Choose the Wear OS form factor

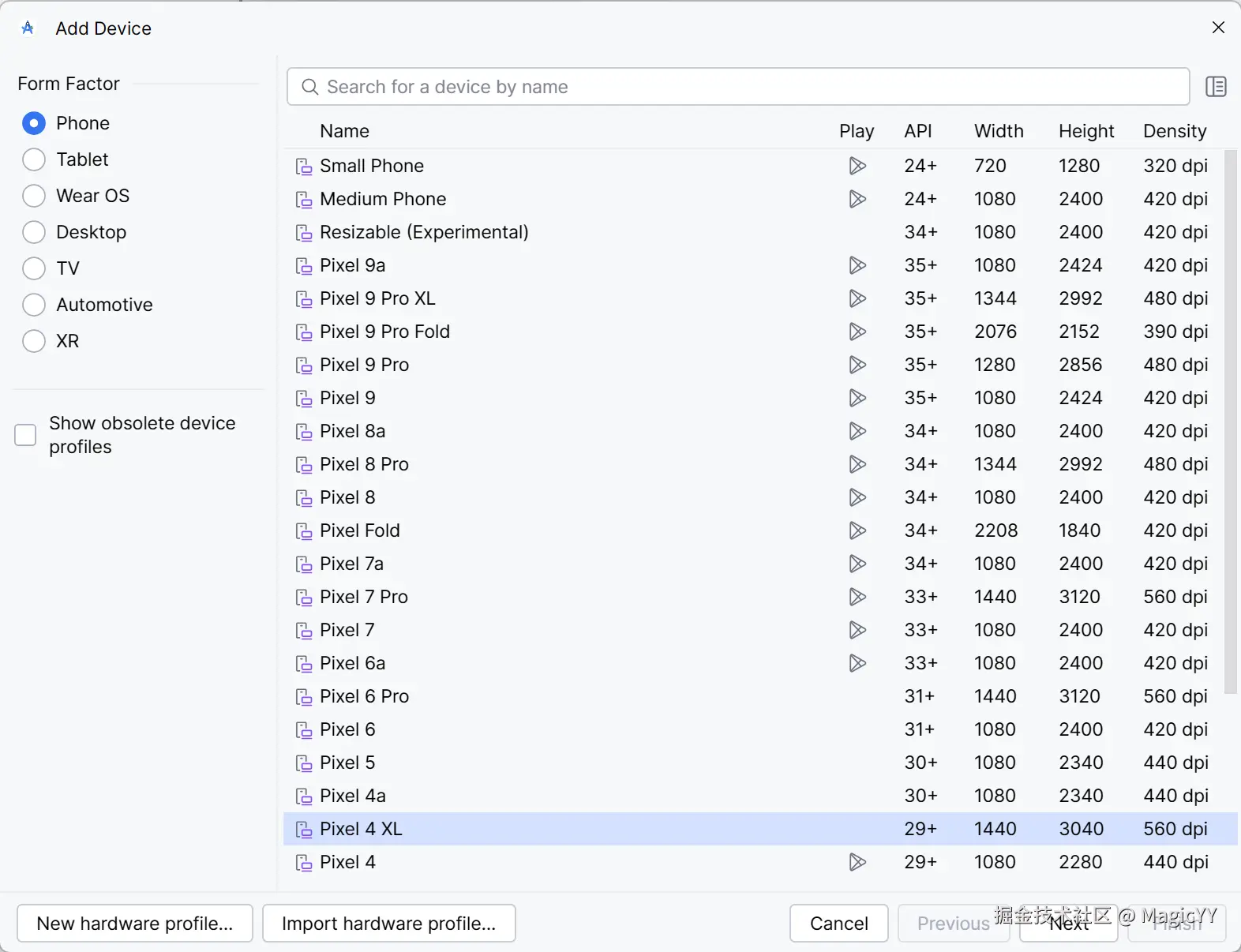(34, 196)
